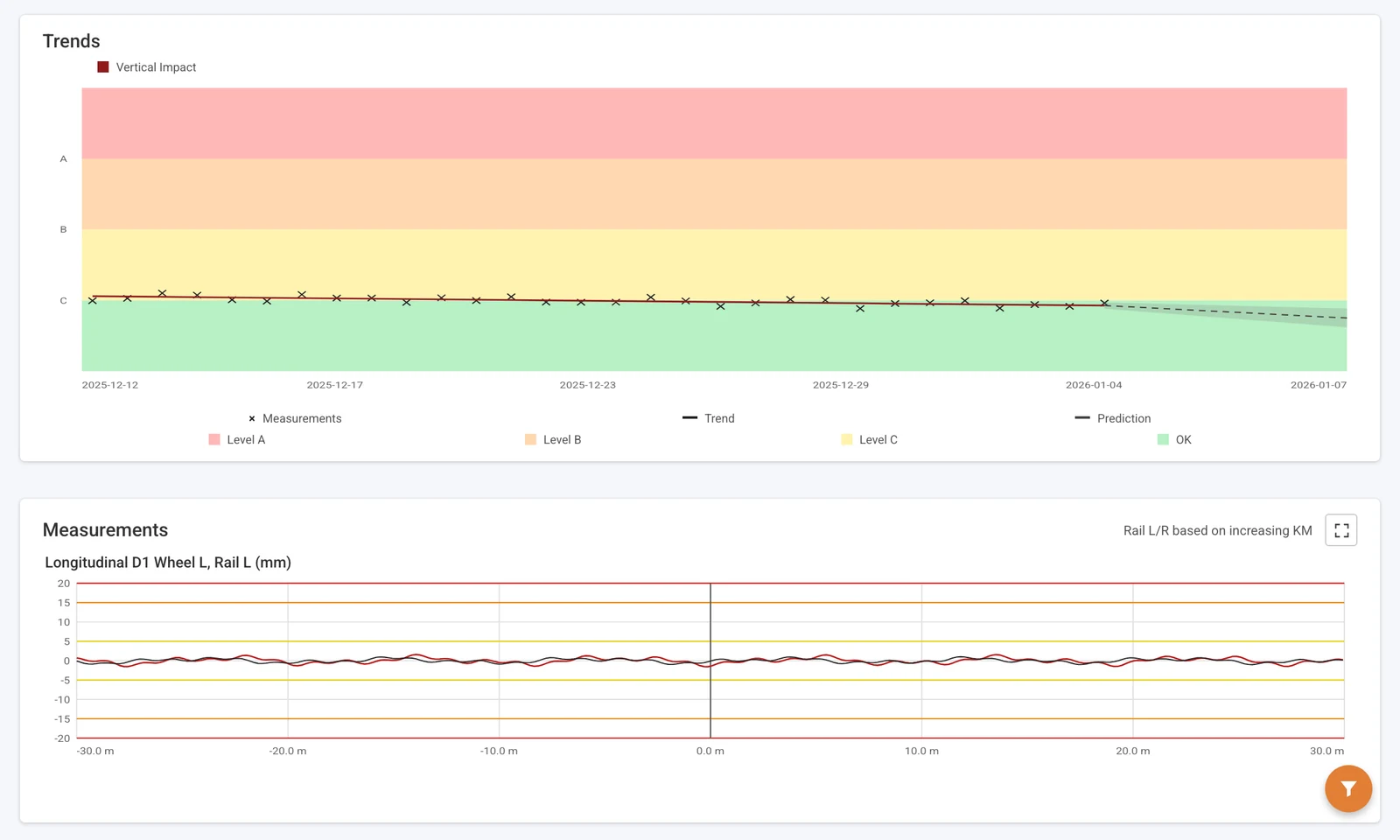Click the 2025-12-17 date axis label
Viewport: 1400px width, 840px height.
tap(334, 385)
